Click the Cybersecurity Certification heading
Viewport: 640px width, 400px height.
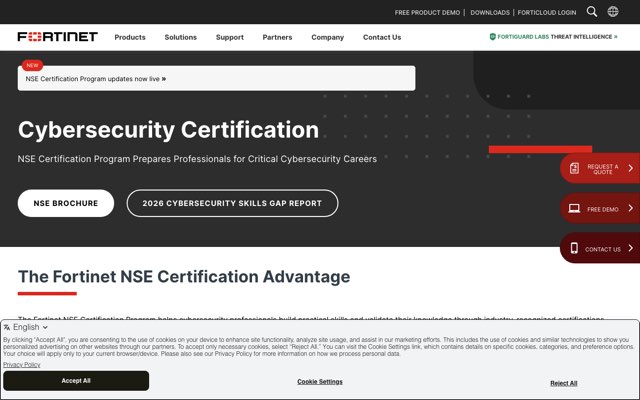[168, 130]
